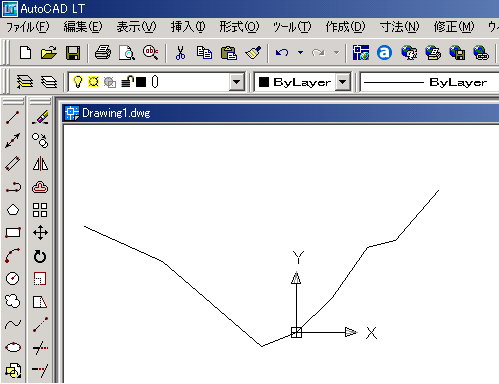499x384 pixels.
Task: Open the ファイル(F) menu
Action: click(x=28, y=27)
